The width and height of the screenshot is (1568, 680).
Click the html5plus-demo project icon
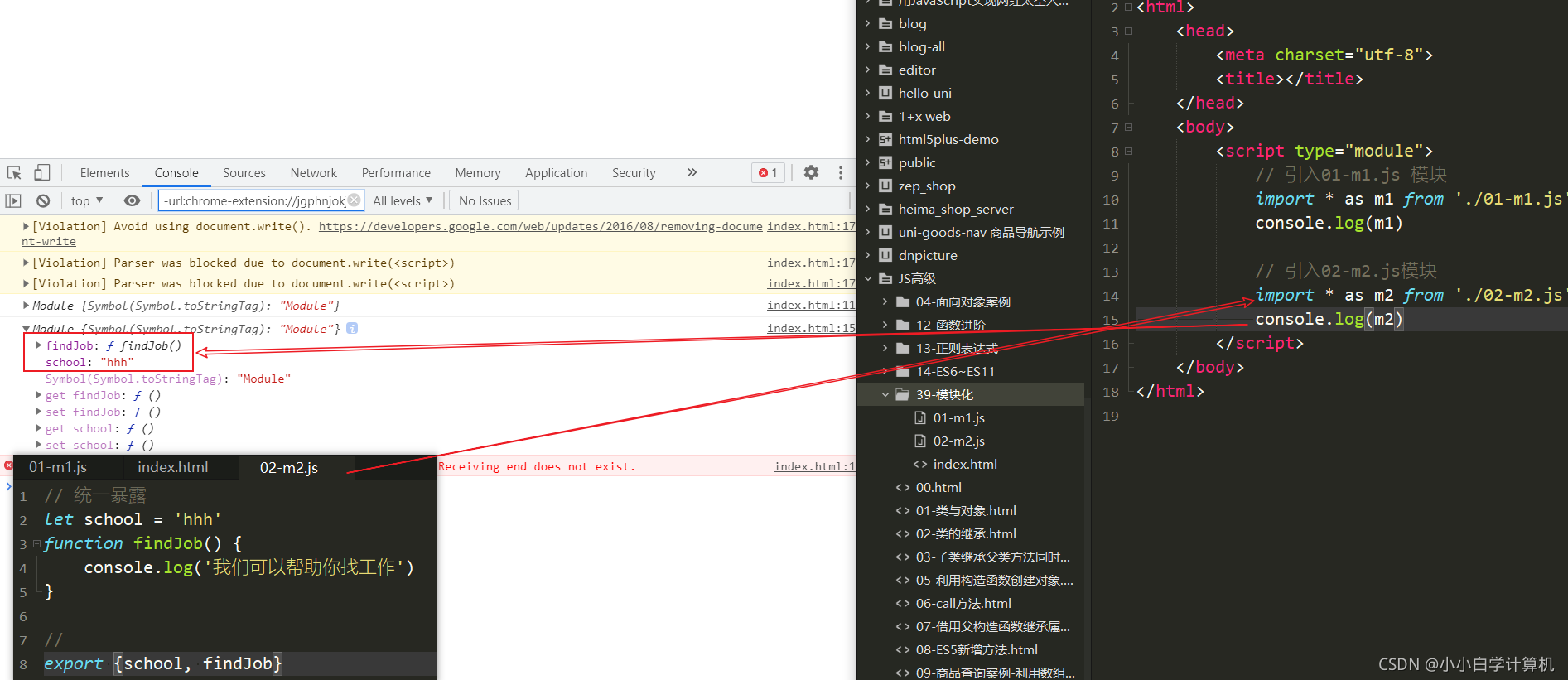(885, 139)
